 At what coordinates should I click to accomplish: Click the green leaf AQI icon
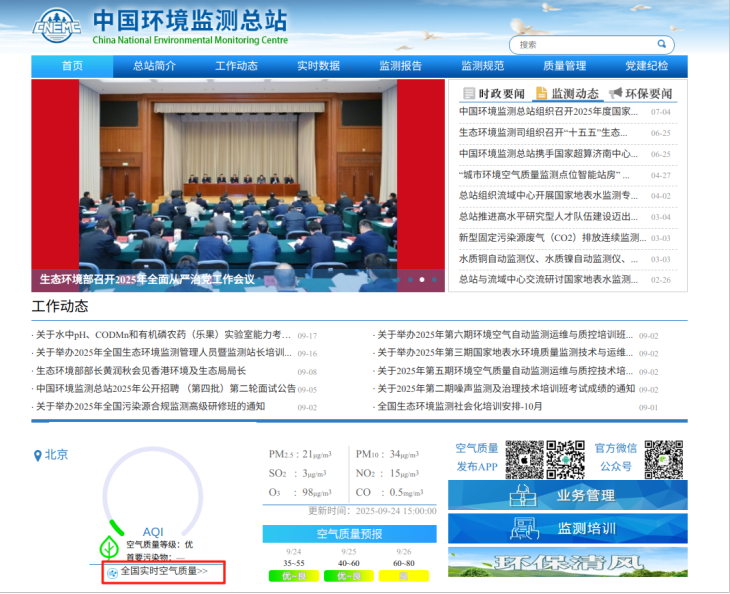(x=108, y=547)
